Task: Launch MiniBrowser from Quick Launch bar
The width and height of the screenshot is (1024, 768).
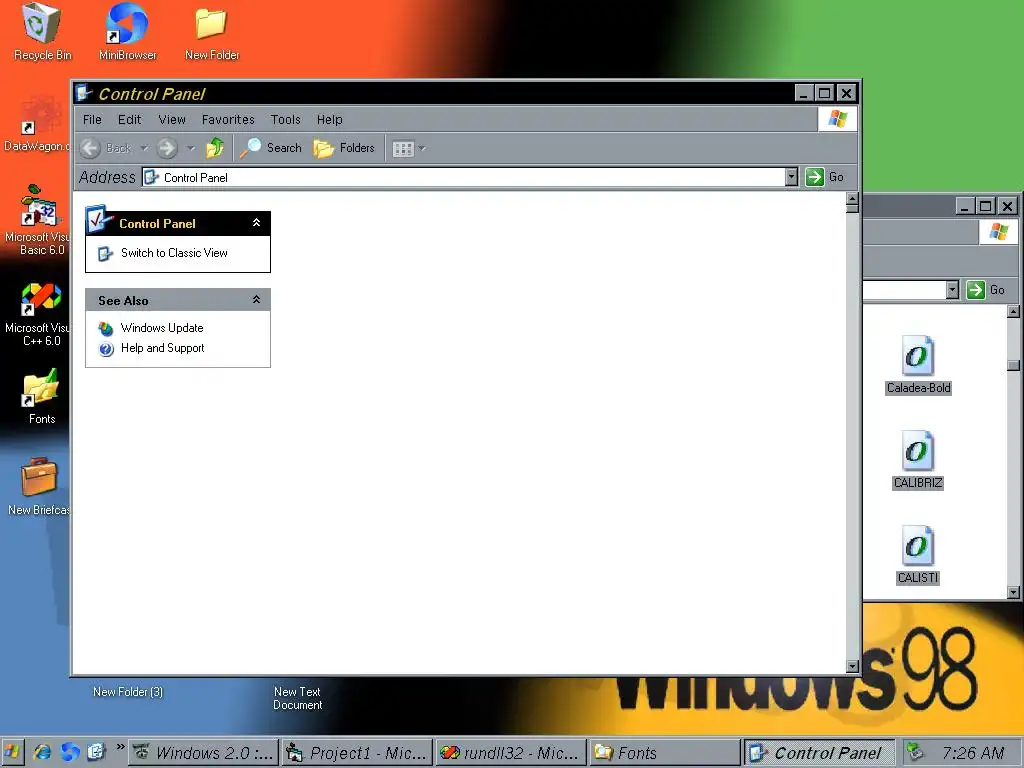Action: click(70, 752)
